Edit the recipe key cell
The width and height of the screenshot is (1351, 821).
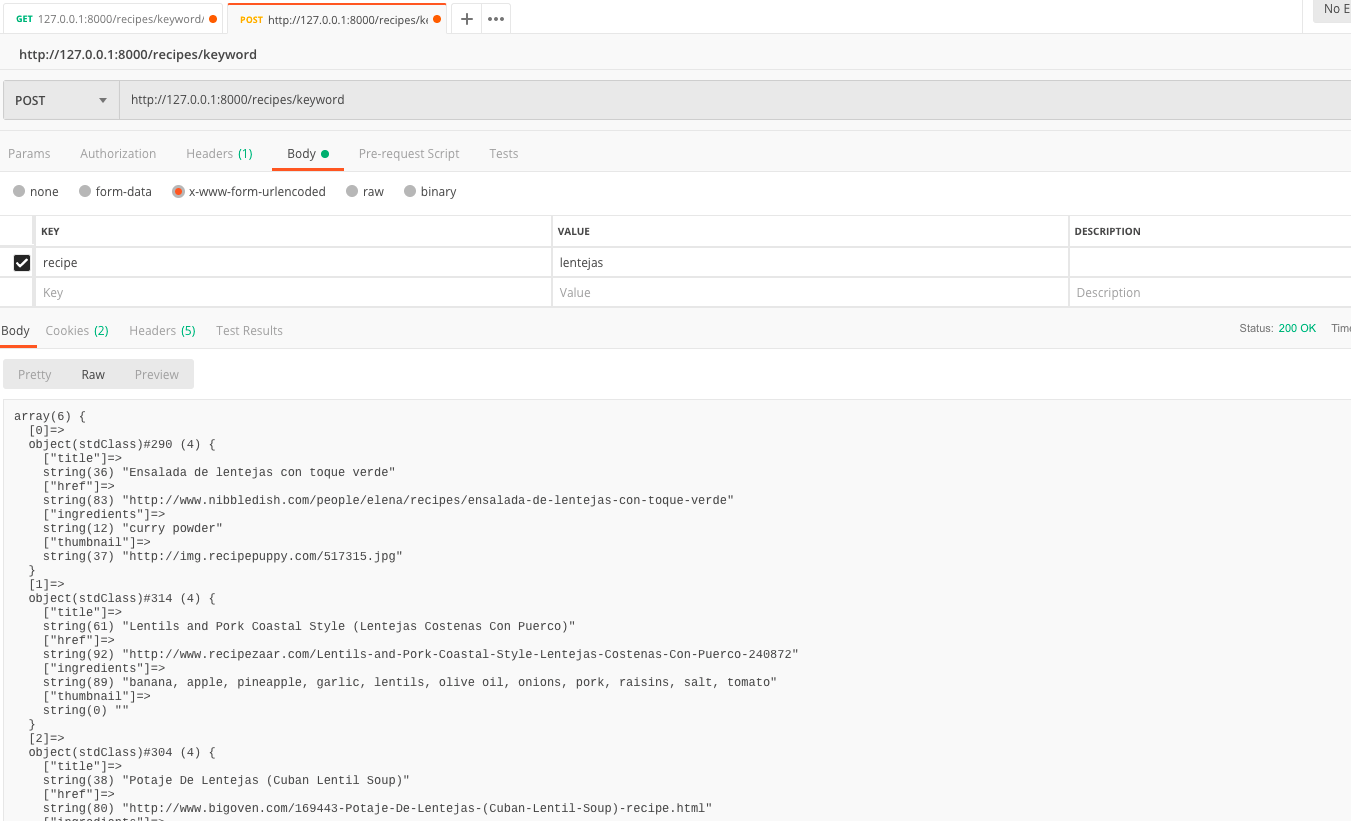click(x=293, y=263)
